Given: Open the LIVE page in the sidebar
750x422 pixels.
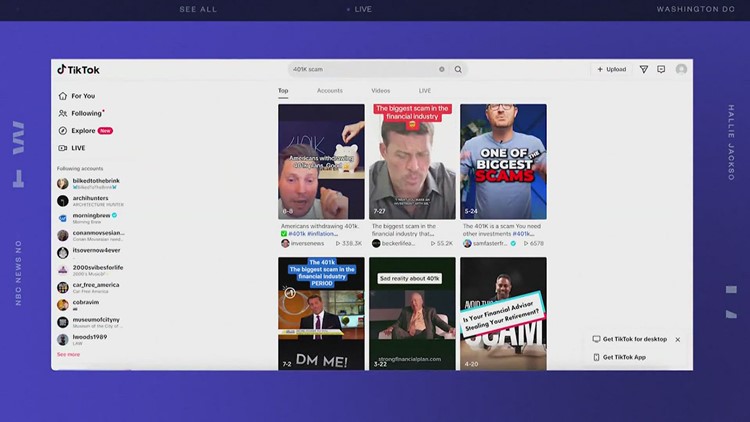Looking at the screenshot, I should 72,148.
